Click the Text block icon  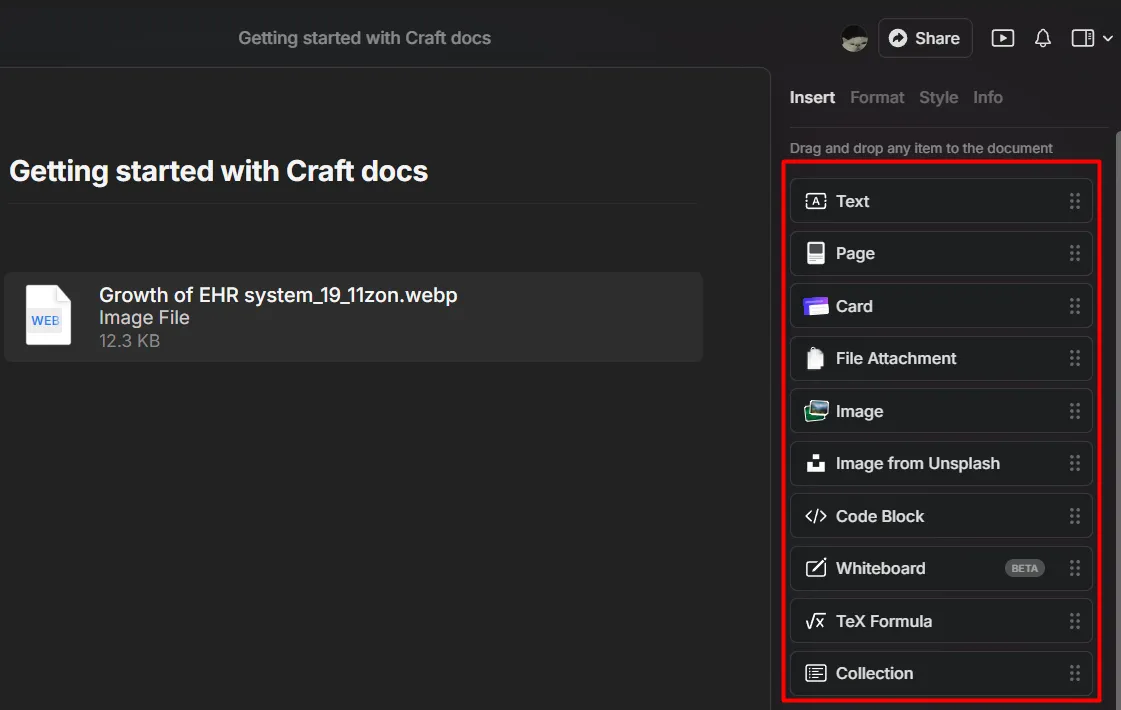[816, 201]
